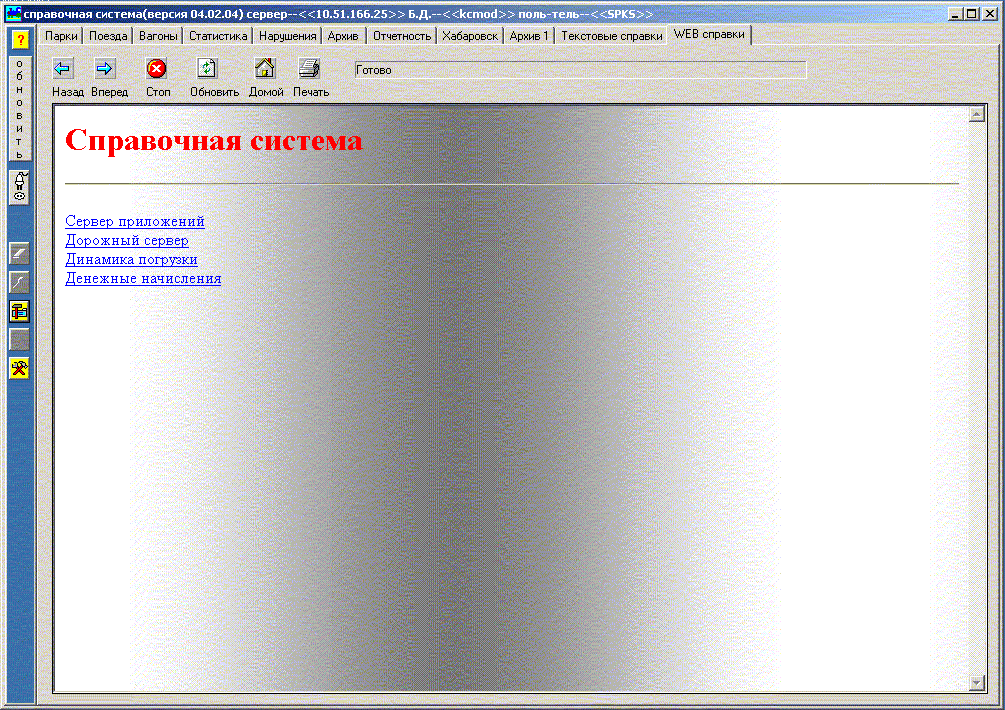The width and height of the screenshot is (1005, 710).
Task: Select the Текстовые справки tab
Action: [611, 36]
